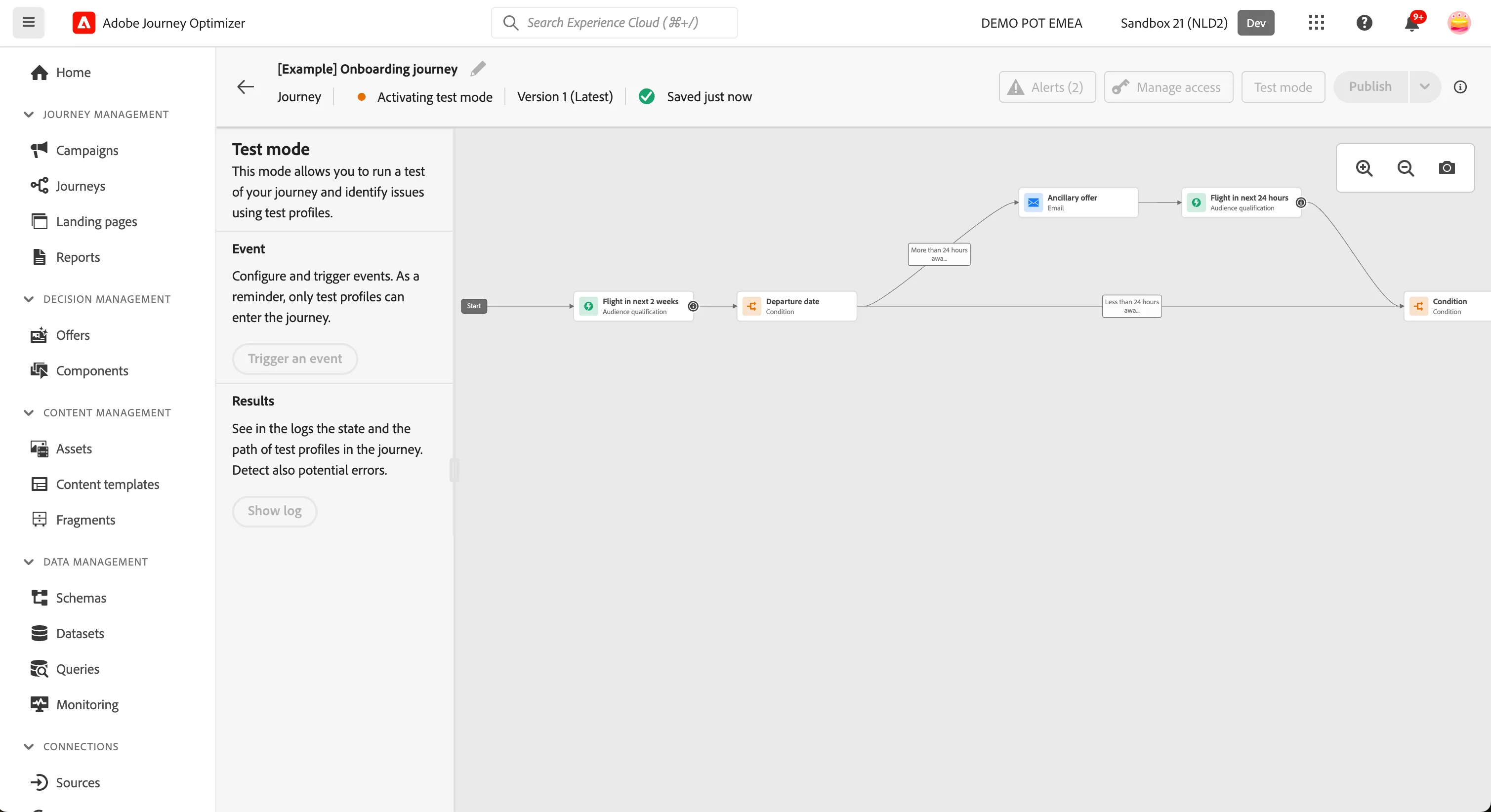The height and width of the screenshot is (812, 1491).
Task: Click Trigger an event button
Action: [x=294, y=359]
